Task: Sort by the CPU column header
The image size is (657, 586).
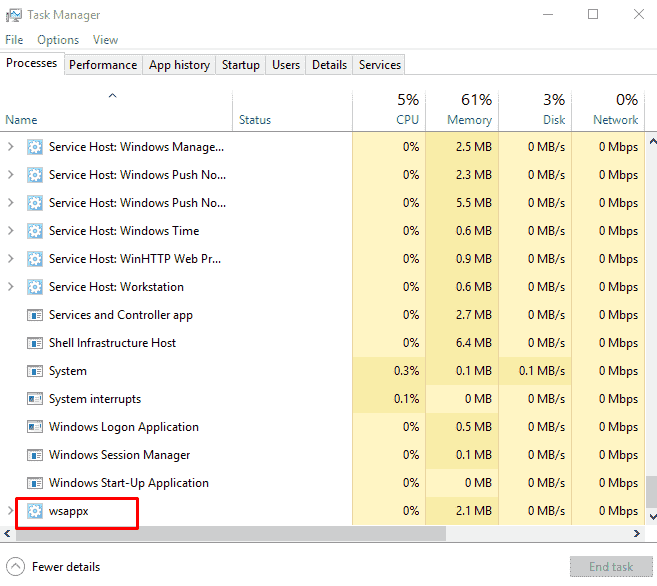Action: pos(389,110)
